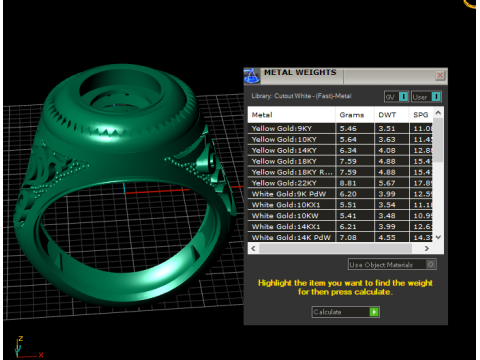Click the 3.54 DWT value
Screen dimensions: 480x360
click(x=387, y=205)
